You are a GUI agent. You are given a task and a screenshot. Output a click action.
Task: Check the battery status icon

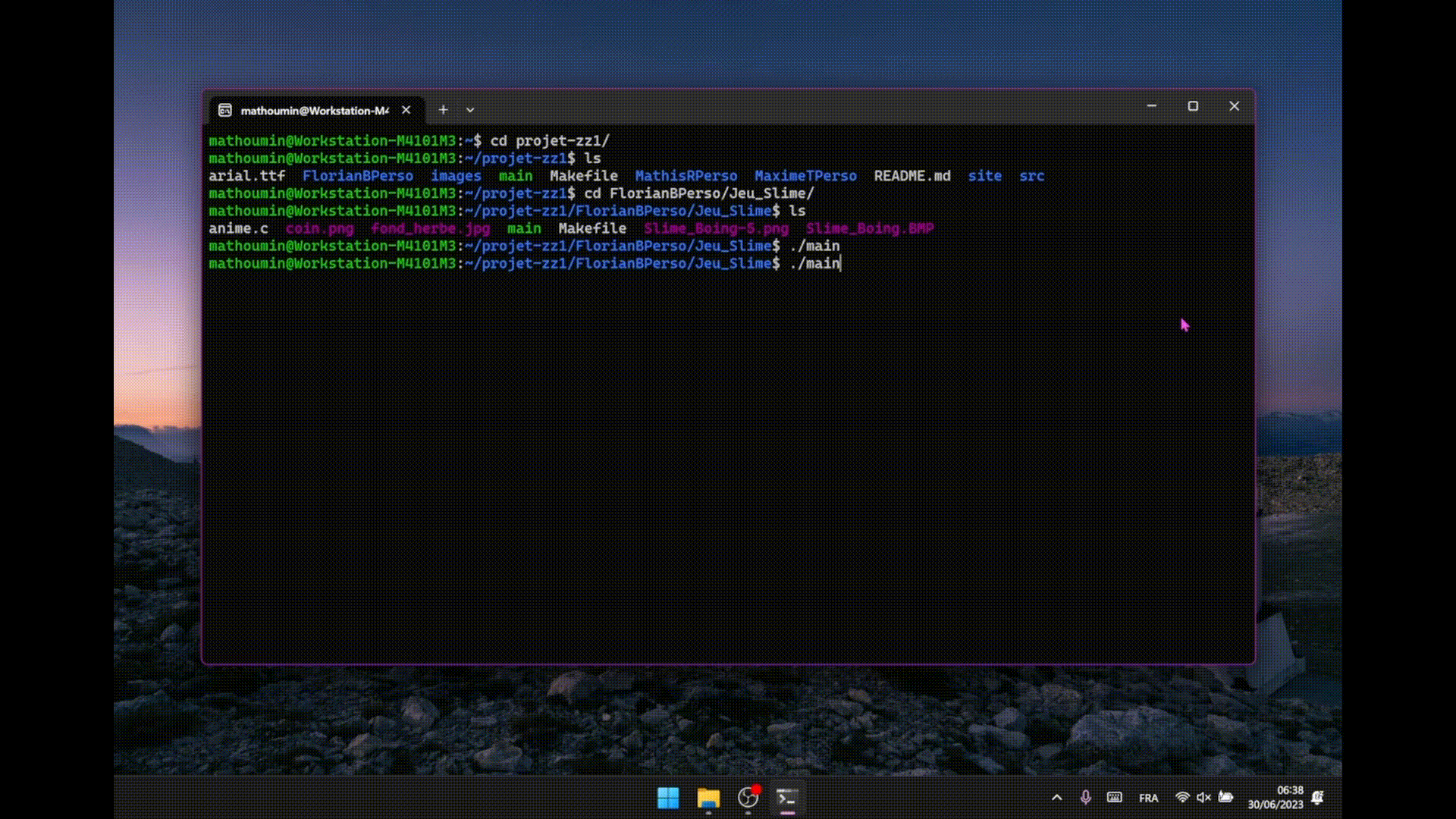[1225, 798]
